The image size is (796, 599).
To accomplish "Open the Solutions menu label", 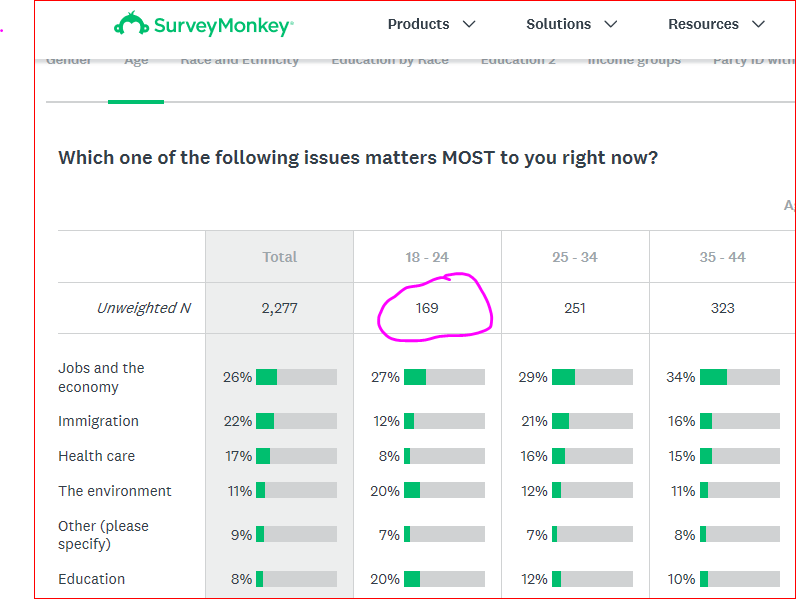I will pyautogui.click(x=560, y=24).
